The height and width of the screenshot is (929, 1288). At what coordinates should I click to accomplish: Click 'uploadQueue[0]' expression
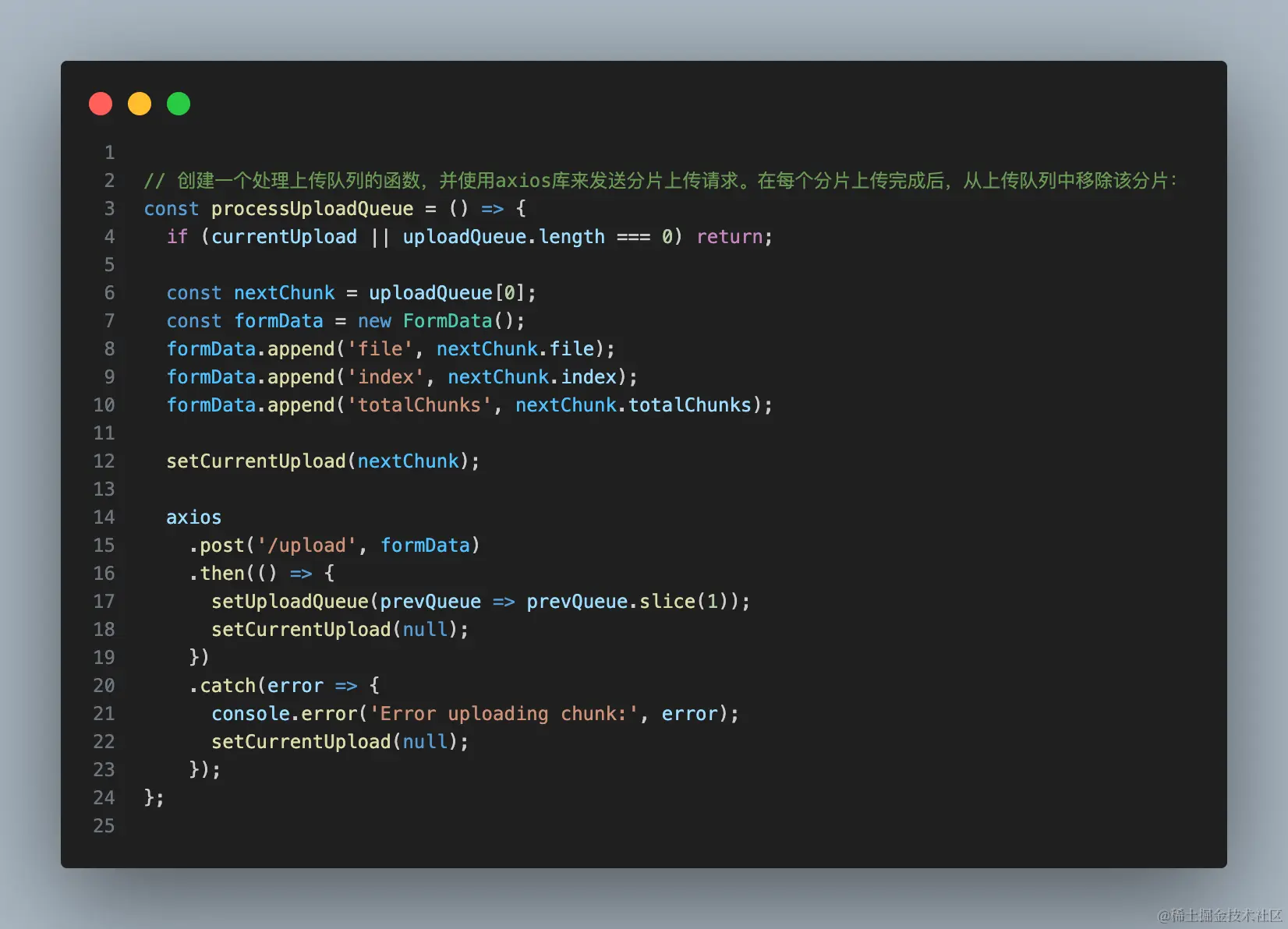click(x=448, y=293)
